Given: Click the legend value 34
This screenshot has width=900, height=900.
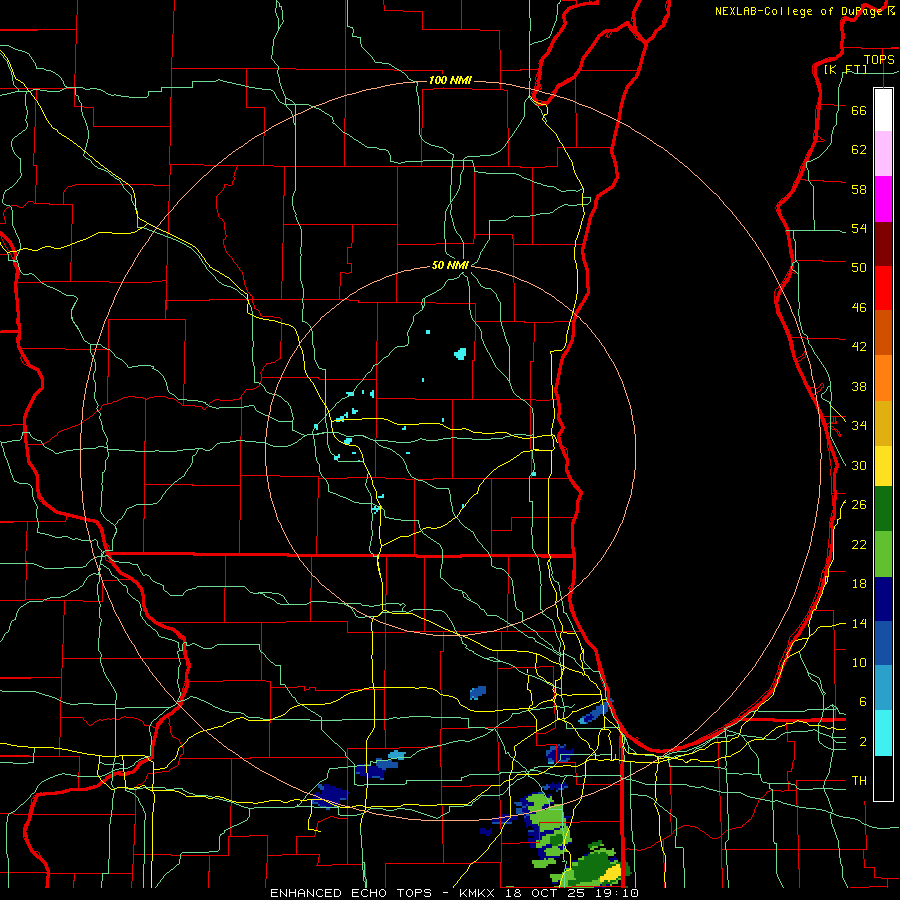Looking at the screenshot, I should tap(859, 426).
